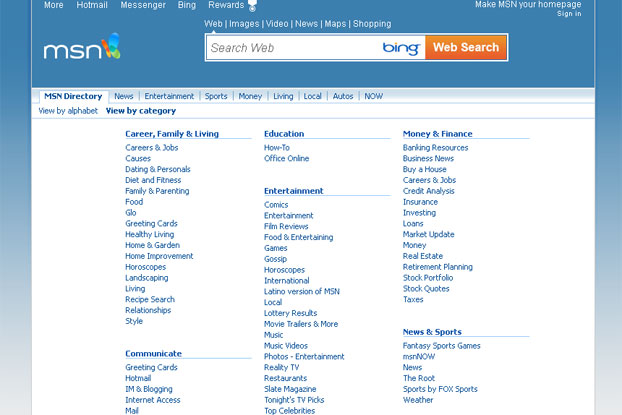
Task: Open the Money & Finance heading
Action: [438, 134]
